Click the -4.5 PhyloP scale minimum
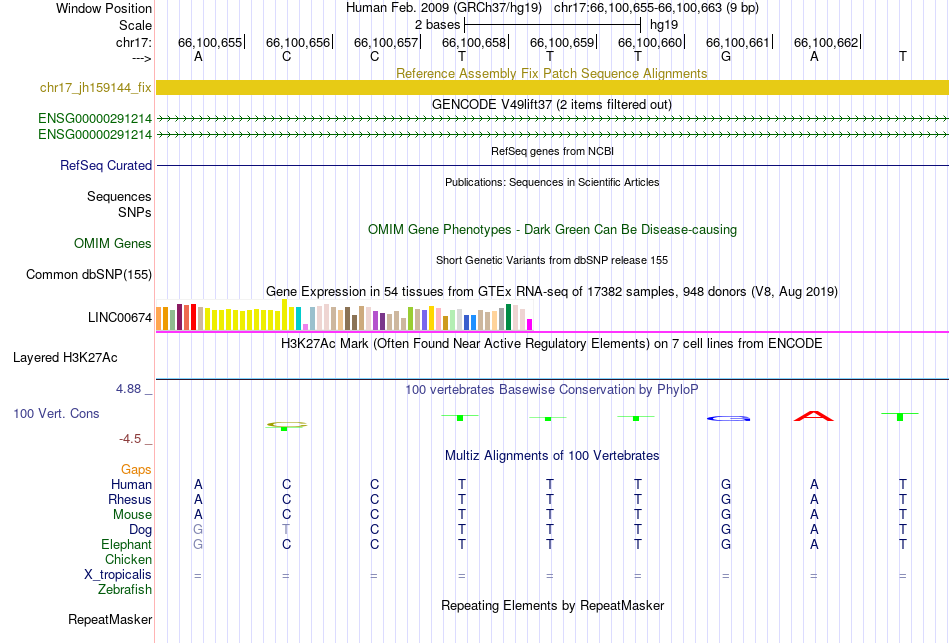The width and height of the screenshot is (950, 643). point(130,438)
